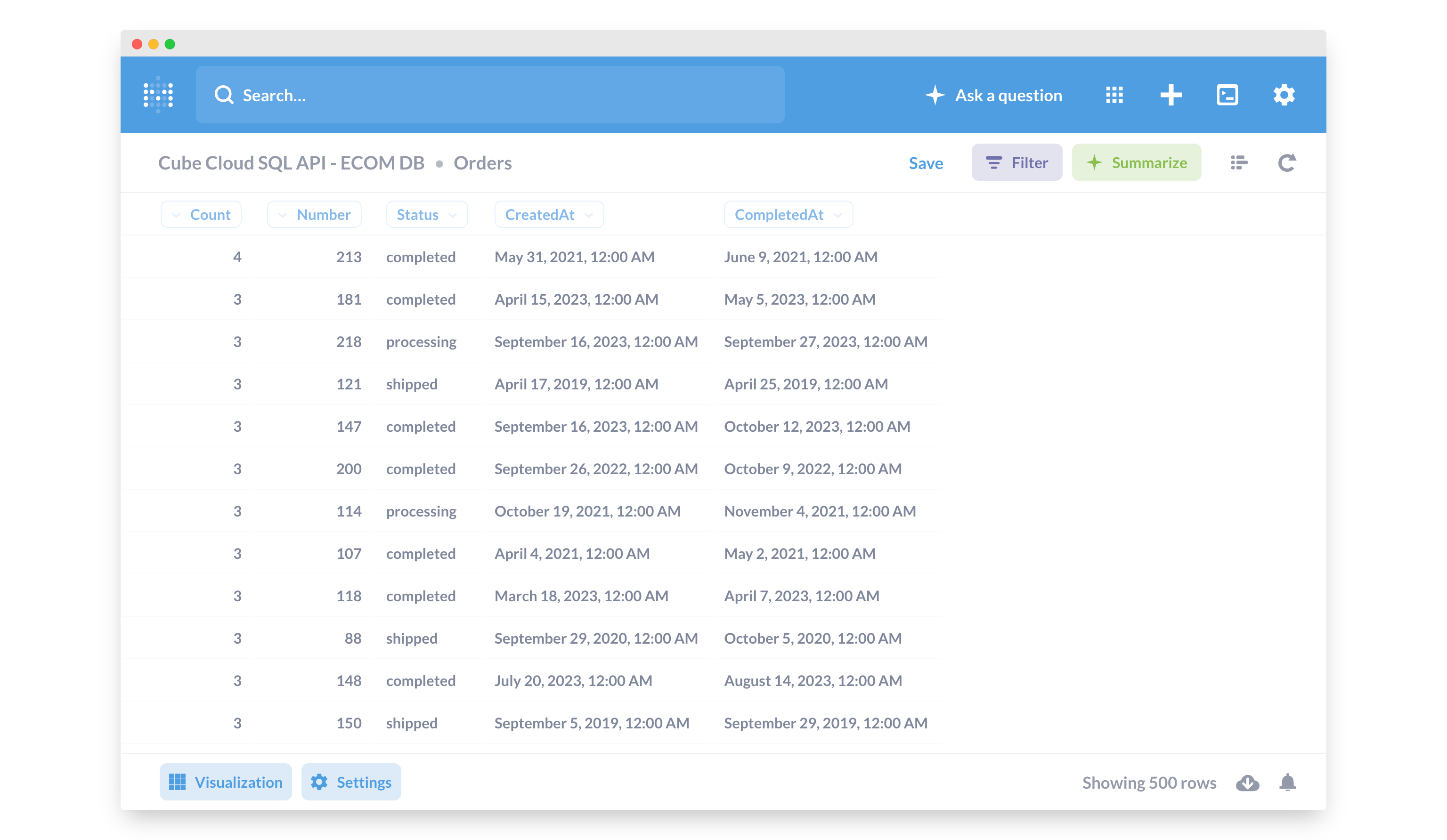
Task: Open the Visualization options tab
Action: pyautogui.click(x=226, y=782)
